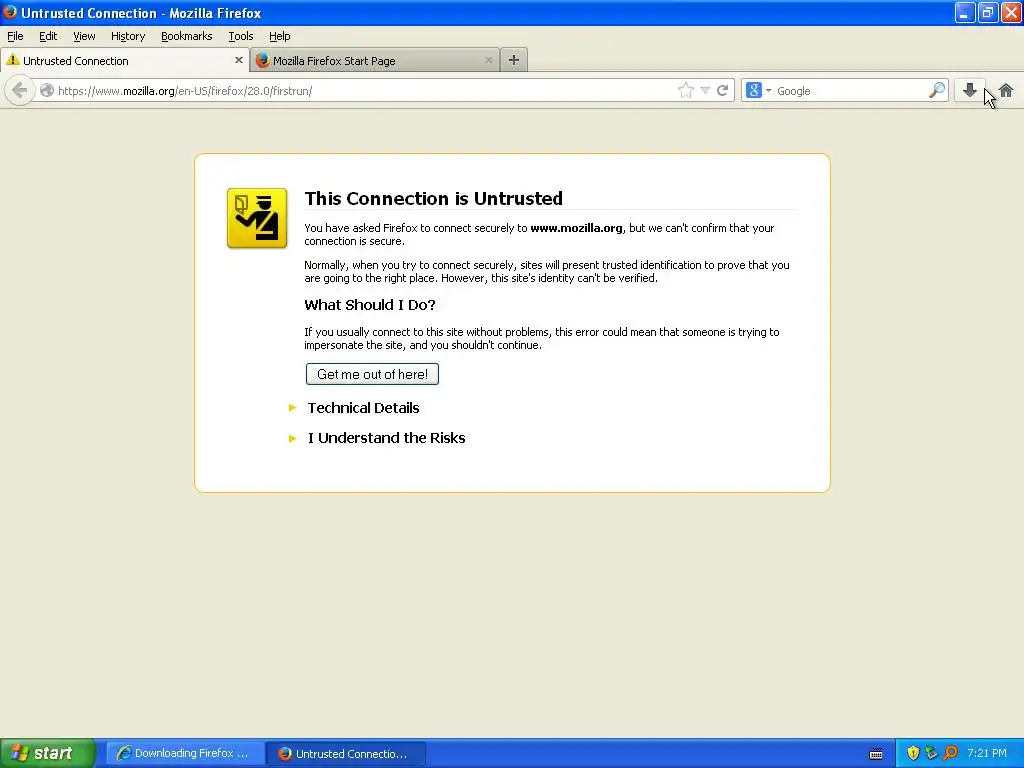
Task: Click the yellow passport officer warning icon
Action: pyautogui.click(x=257, y=218)
